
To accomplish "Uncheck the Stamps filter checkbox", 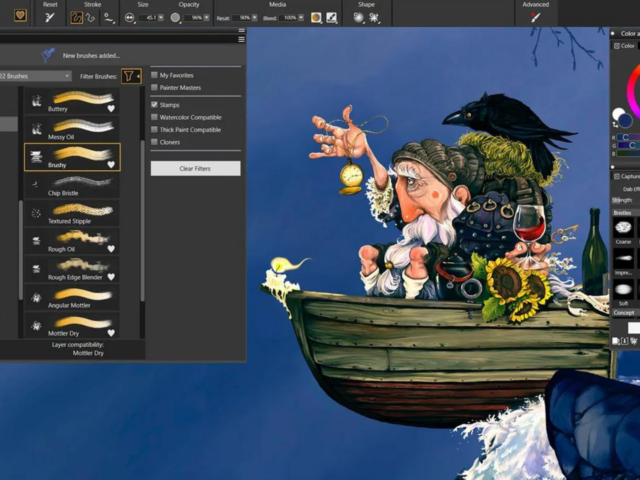I will (x=154, y=103).
